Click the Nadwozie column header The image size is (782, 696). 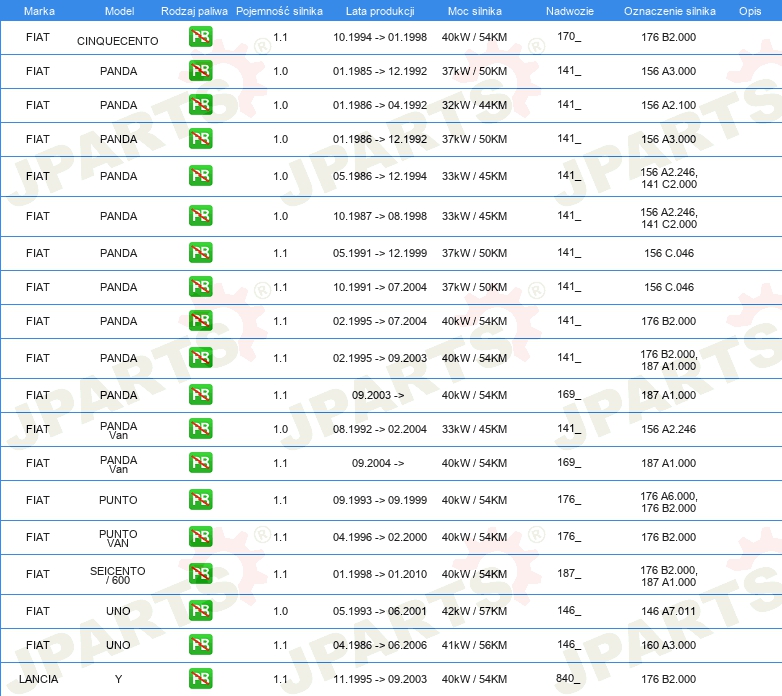[570, 11]
